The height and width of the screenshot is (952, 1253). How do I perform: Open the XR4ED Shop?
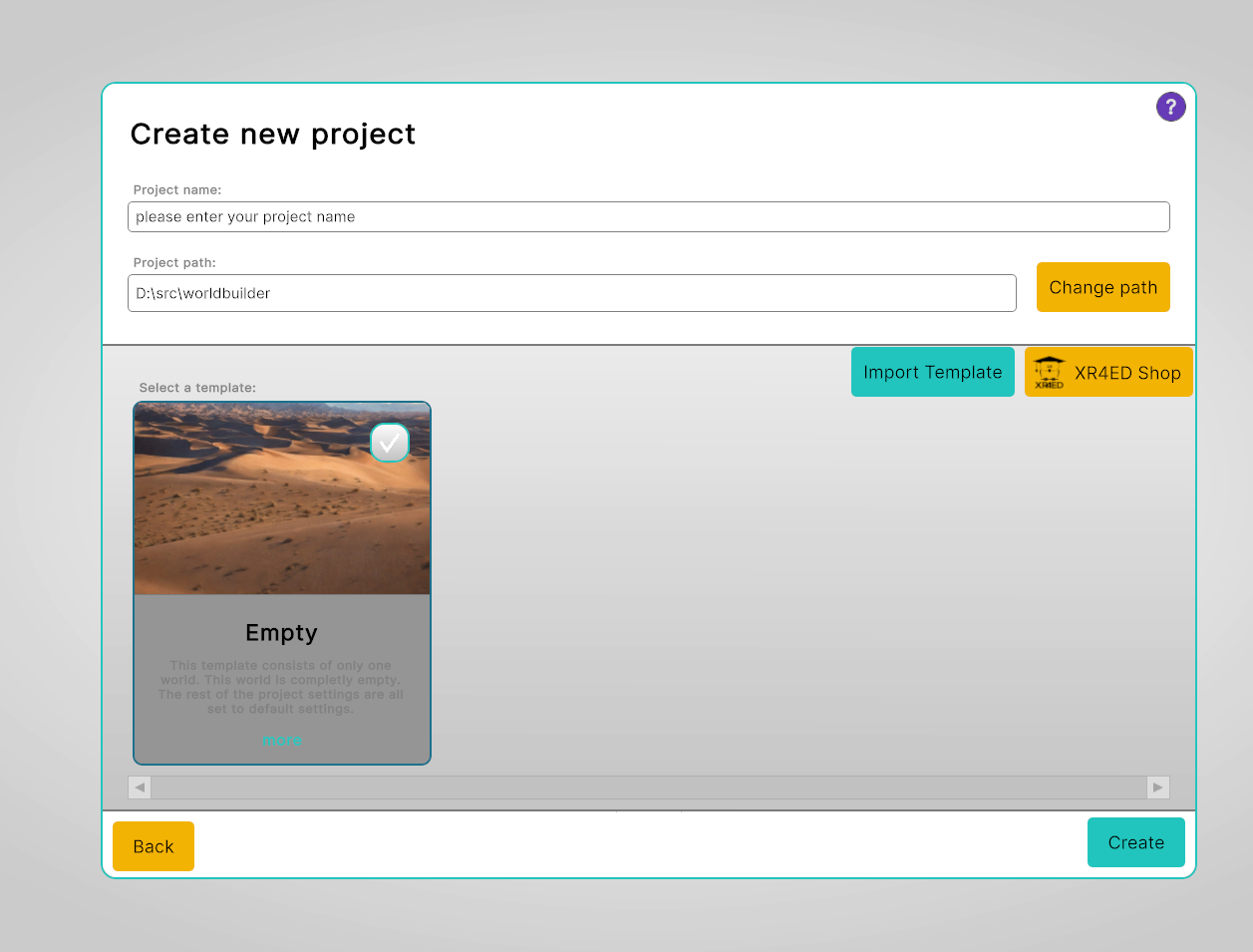point(1126,373)
